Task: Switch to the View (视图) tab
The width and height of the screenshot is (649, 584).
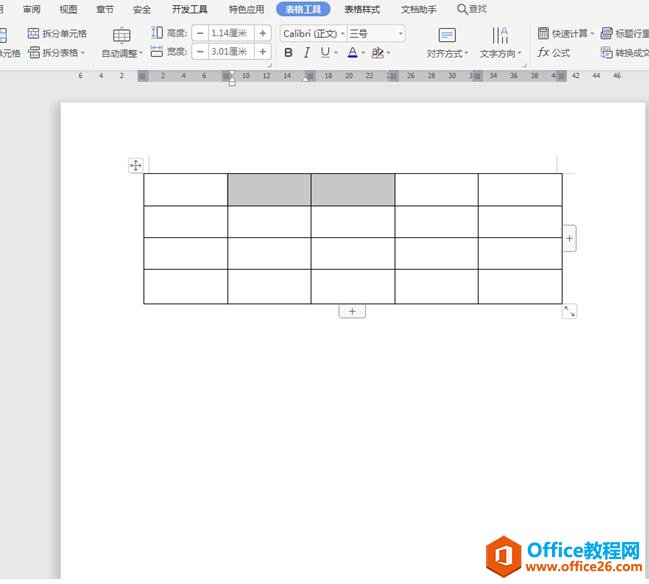Action: 68,9
